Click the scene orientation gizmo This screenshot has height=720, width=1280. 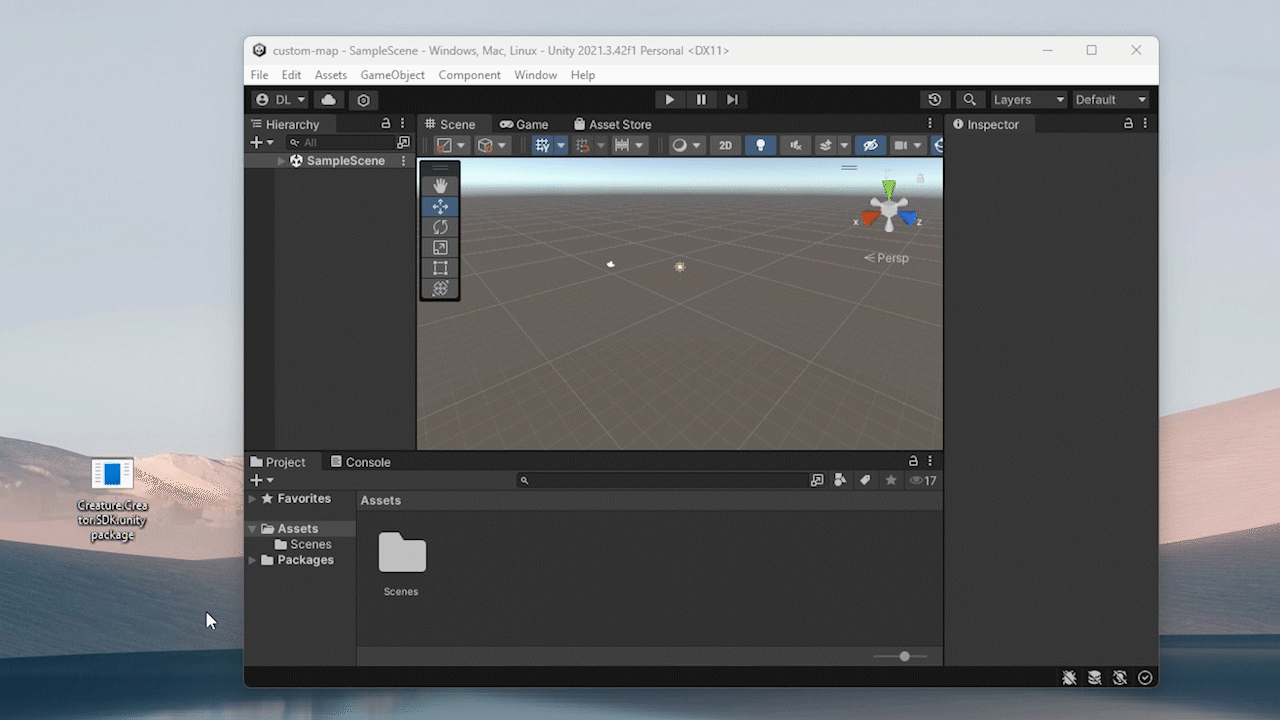[x=889, y=209]
